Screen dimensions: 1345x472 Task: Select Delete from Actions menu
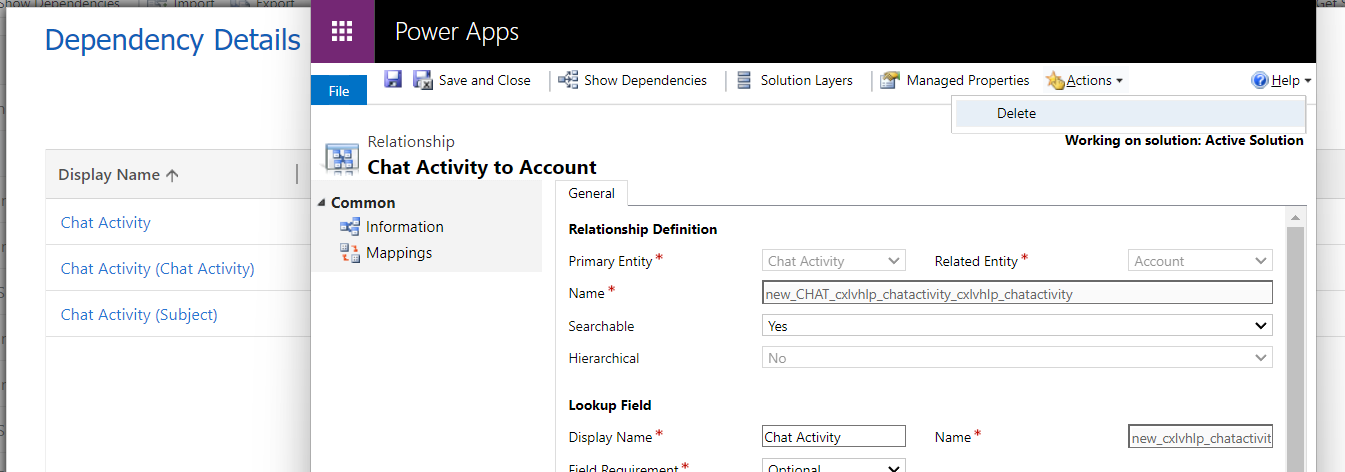pyautogui.click(x=1129, y=114)
